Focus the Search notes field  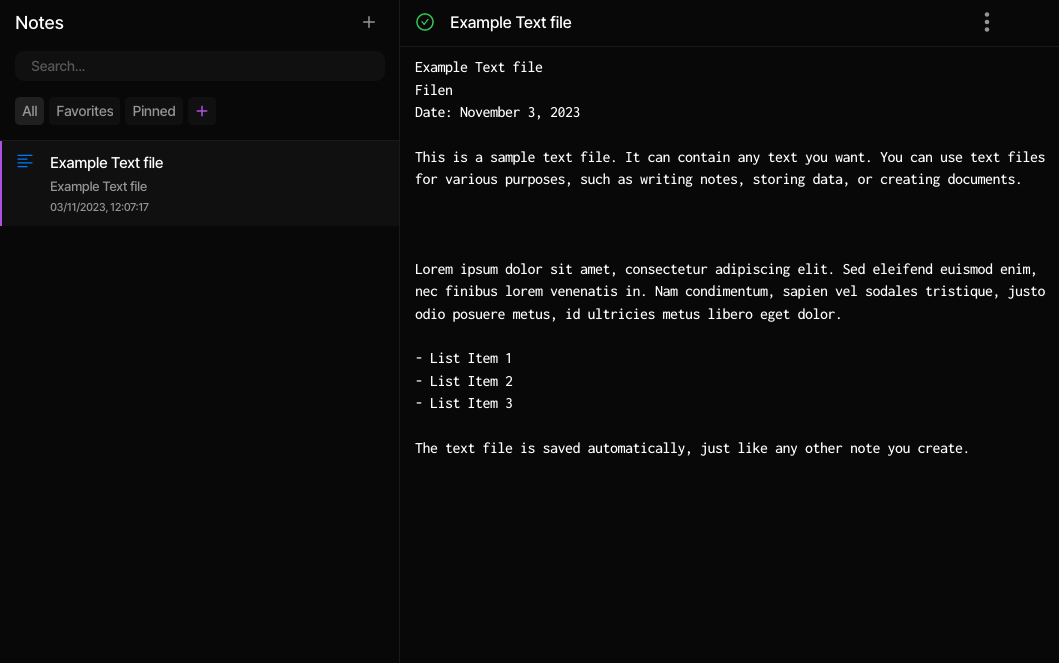tap(200, 66)
